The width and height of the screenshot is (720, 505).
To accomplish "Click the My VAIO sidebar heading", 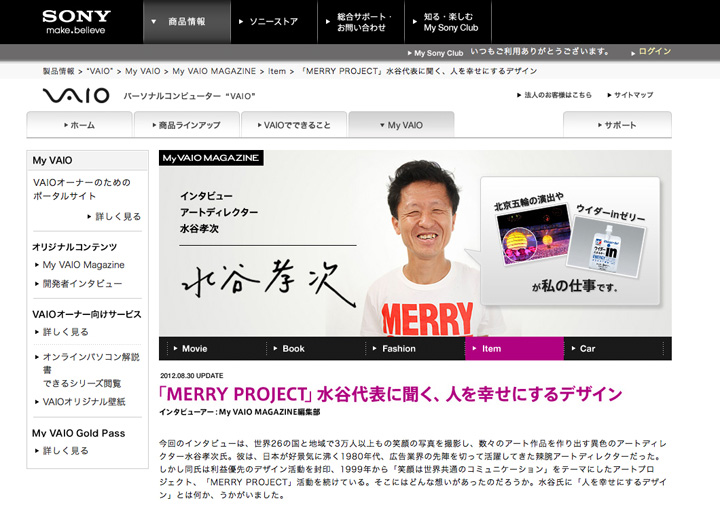I will click(x=52, y=160).
